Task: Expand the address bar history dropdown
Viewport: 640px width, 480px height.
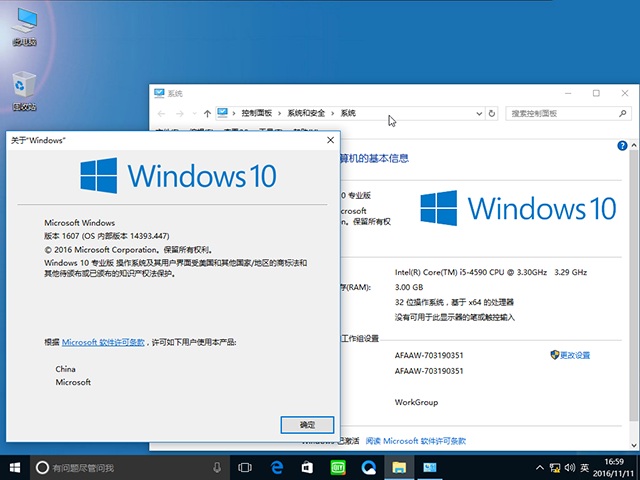Action: pyautogui.click(x=477, y=113)
